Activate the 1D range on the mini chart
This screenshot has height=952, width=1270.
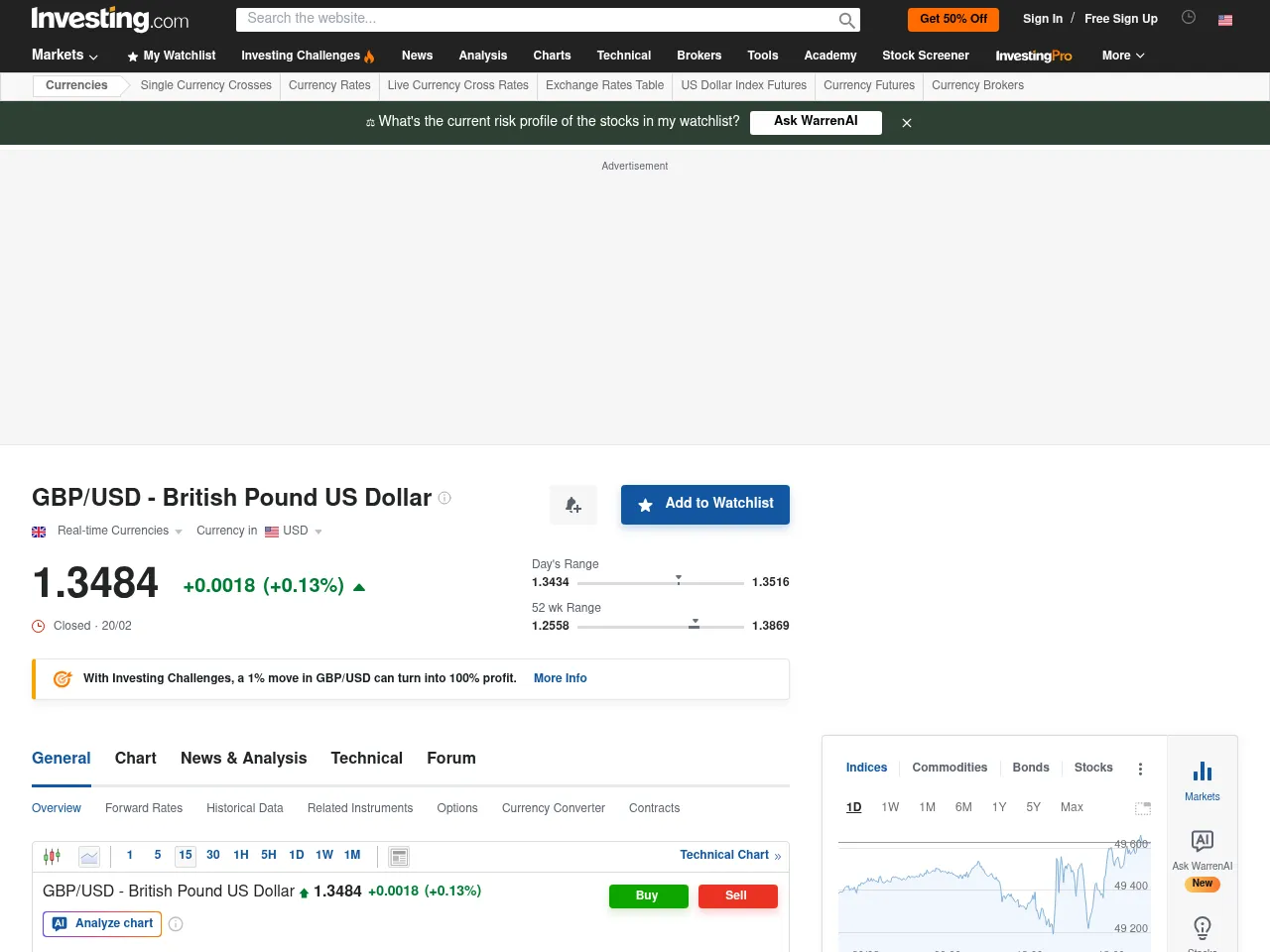coord(853,807)
